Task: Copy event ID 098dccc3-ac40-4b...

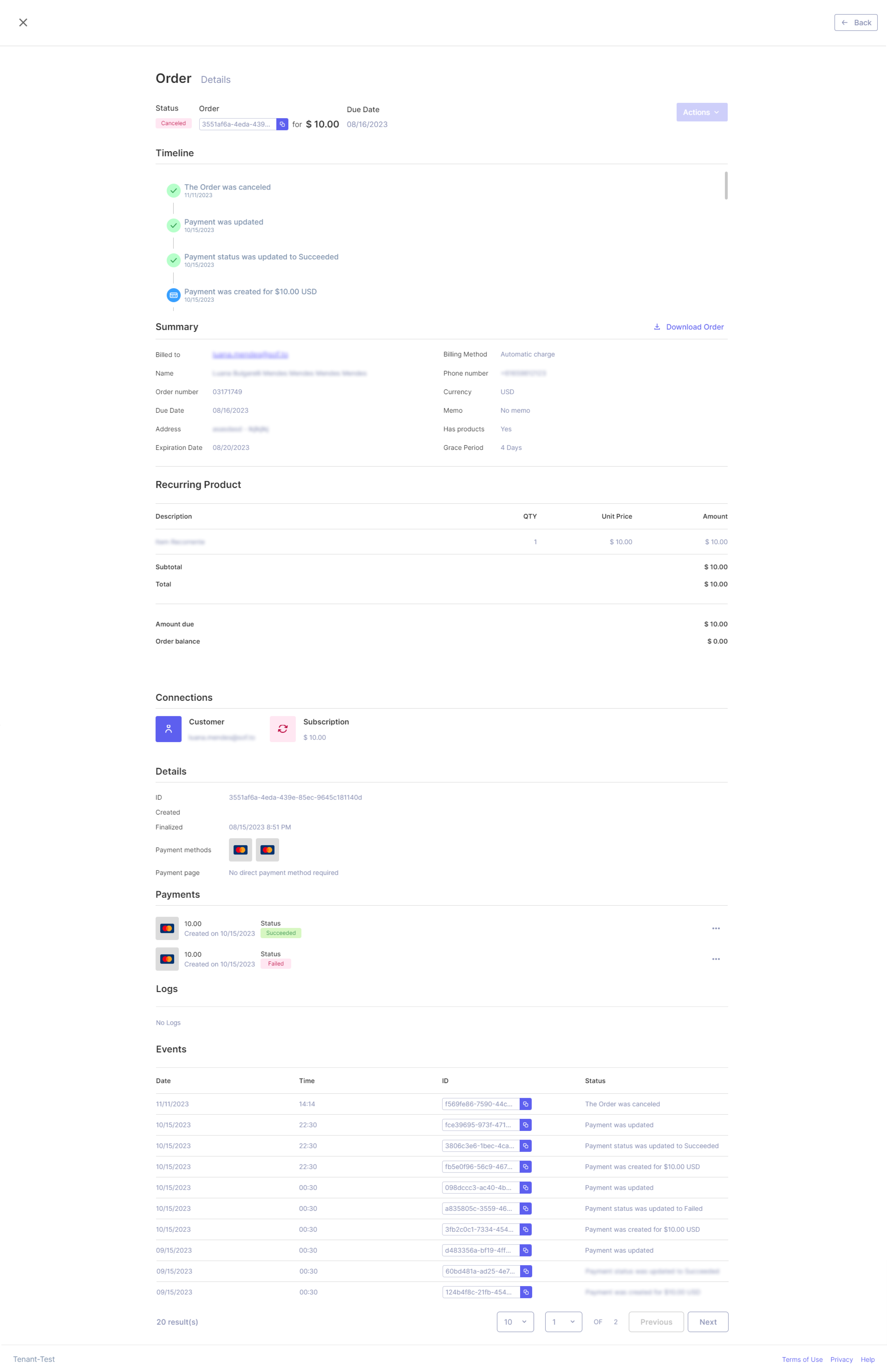Action: coord(525,1188)
